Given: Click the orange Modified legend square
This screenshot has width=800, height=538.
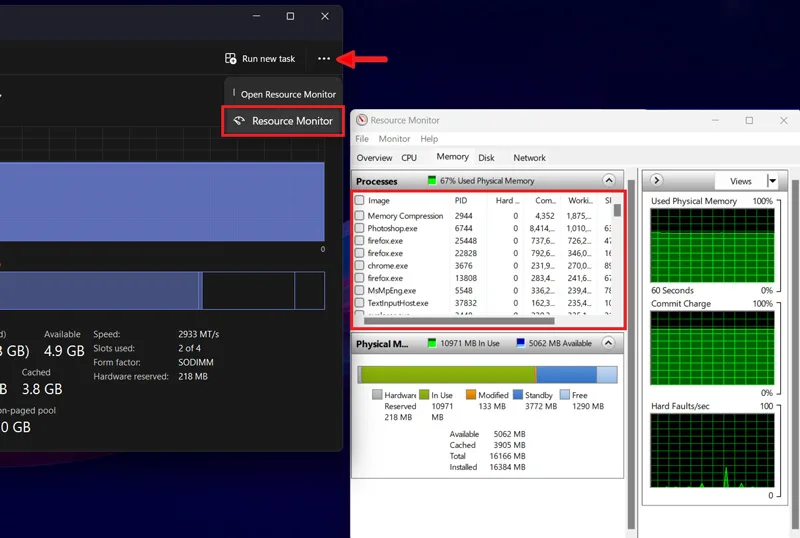Looking at the screenshot, I should coord(471,395).
